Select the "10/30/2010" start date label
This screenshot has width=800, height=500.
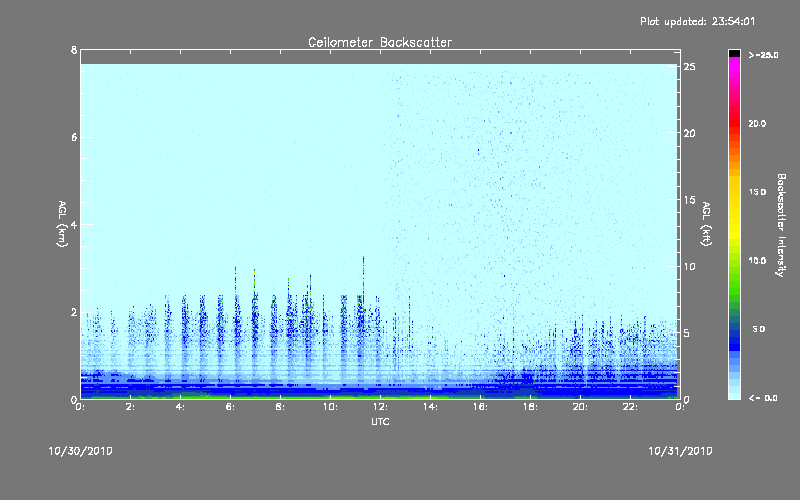click(x=81, y=451)
